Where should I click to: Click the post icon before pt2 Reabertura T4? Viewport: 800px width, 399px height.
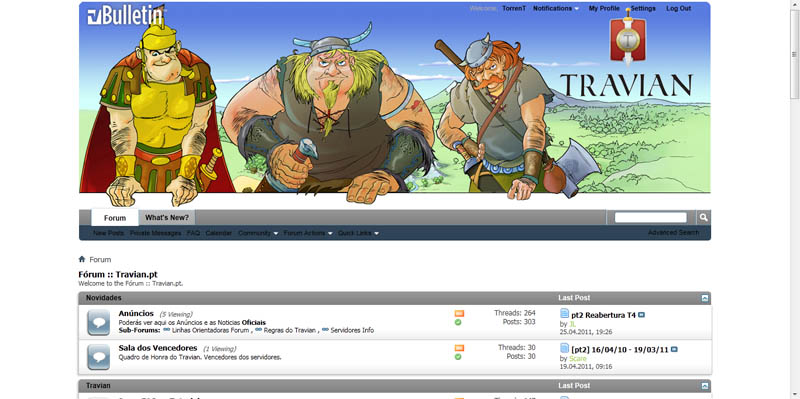click(x=564, y=313)
